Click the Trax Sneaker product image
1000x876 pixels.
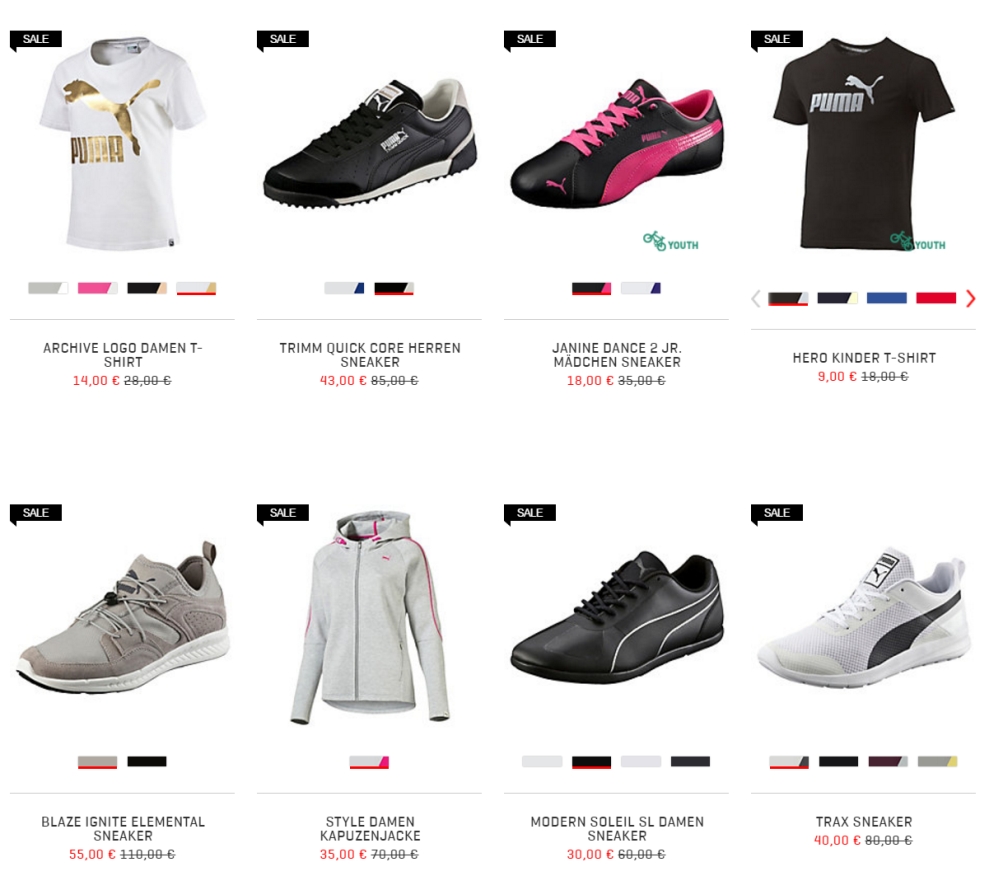pos(864,615)
